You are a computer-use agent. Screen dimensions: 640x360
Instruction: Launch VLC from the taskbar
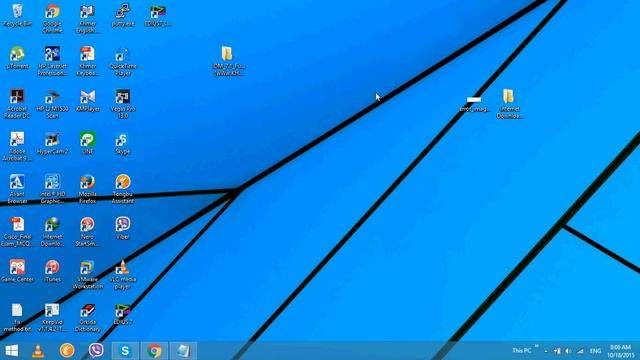tap(38, 351)
